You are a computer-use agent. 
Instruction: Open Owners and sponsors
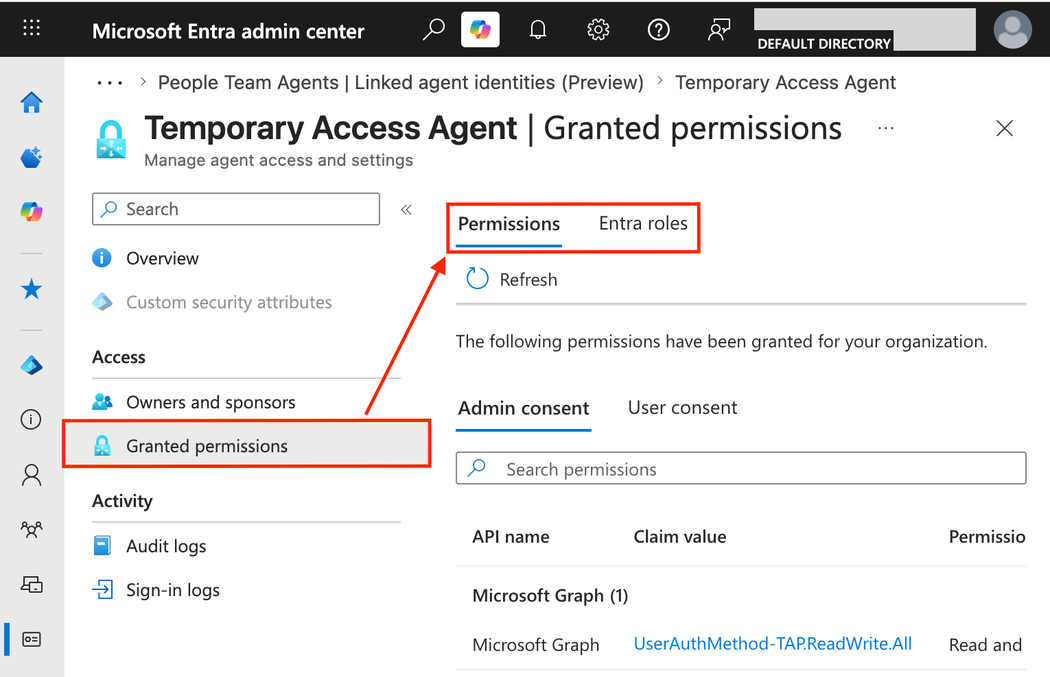click(x=210, y=402)
